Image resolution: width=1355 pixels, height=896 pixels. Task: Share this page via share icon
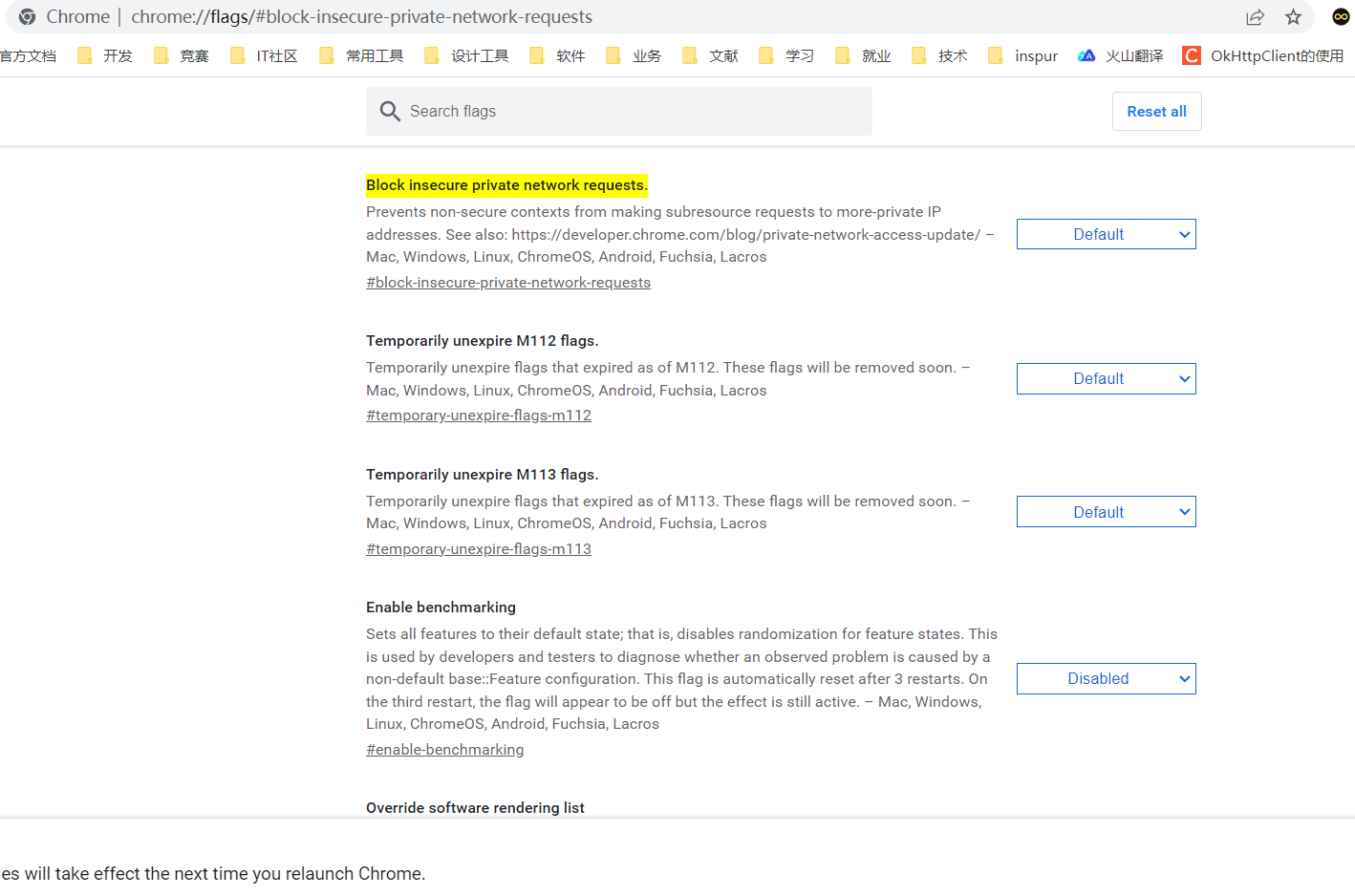pos(1255,16)
